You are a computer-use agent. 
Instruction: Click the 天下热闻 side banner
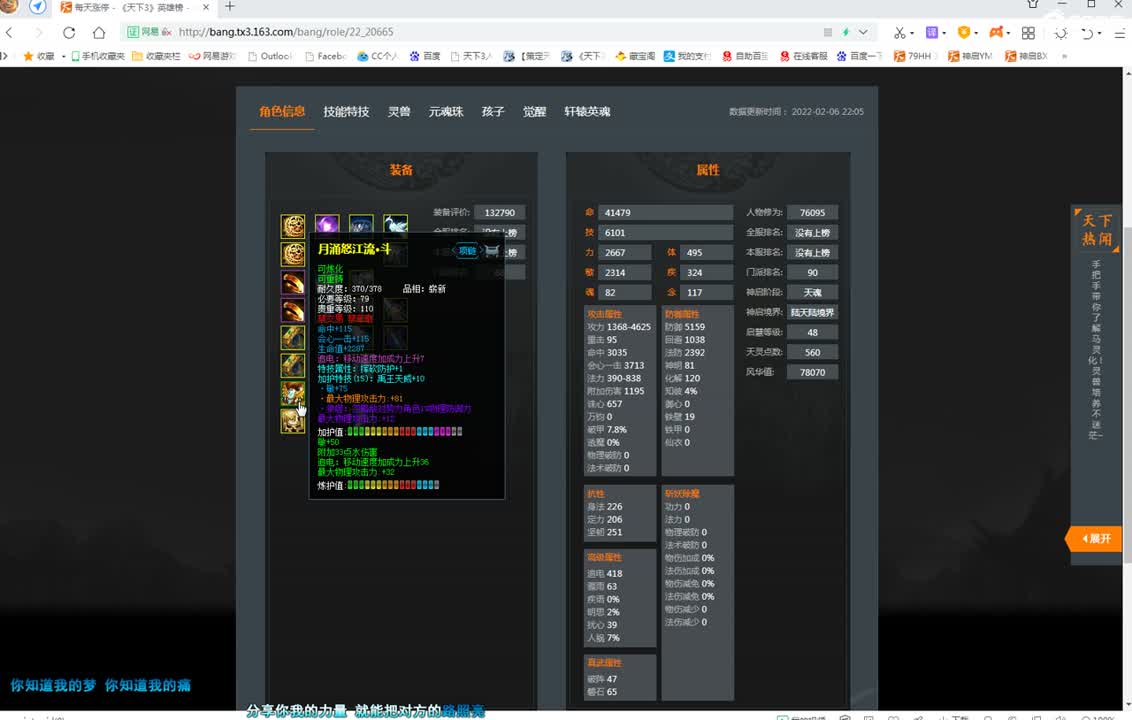(x=1096, y=230)
